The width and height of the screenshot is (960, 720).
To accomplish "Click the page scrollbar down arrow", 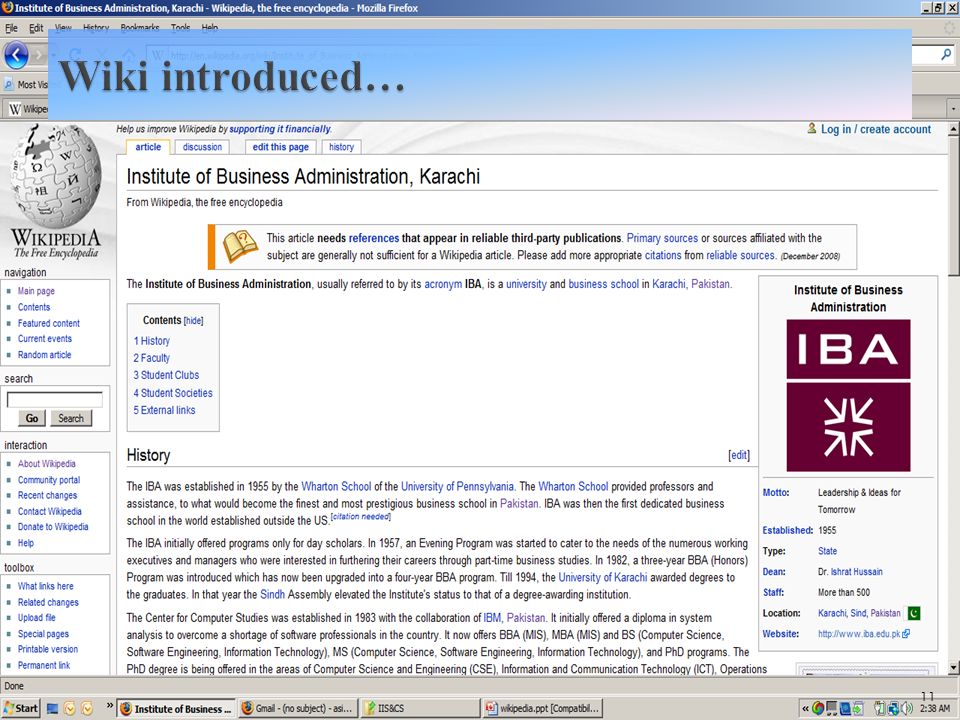I will [x=953, y=667].
